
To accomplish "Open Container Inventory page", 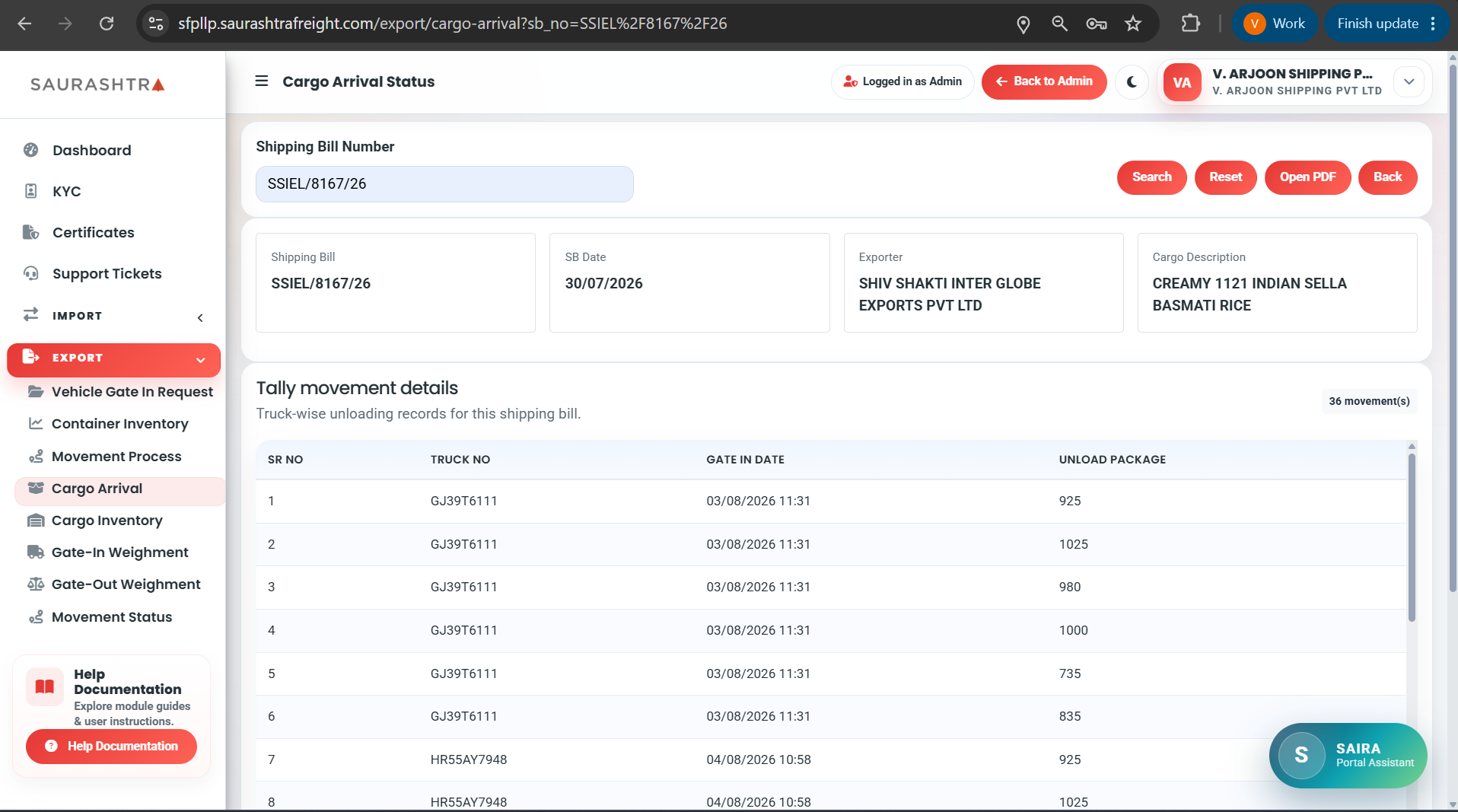I will 119,423.
